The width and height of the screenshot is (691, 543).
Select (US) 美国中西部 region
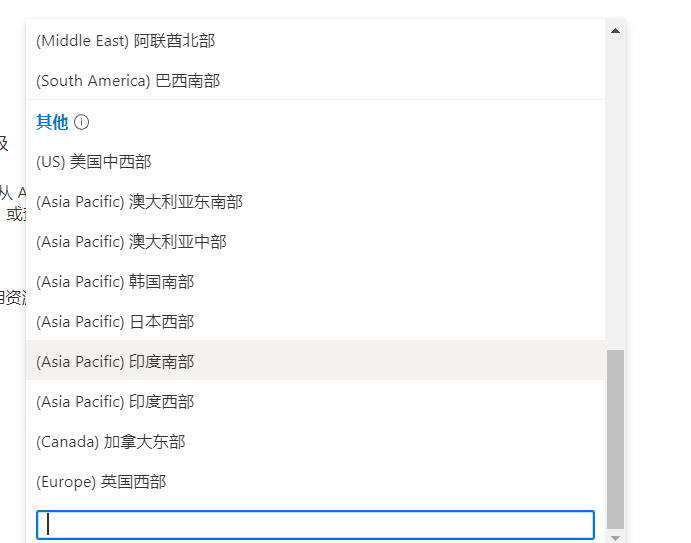coord(93,162)
